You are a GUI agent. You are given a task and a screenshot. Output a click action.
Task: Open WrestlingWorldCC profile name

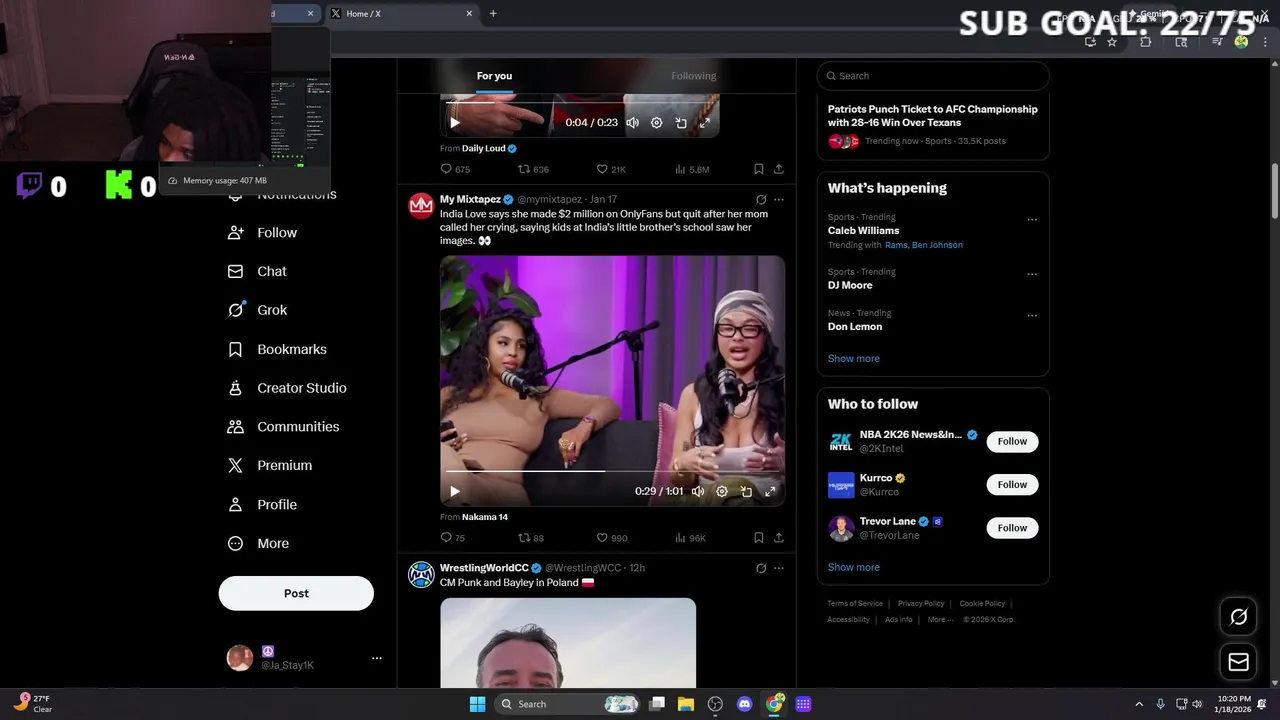click(x=484, y=568)
